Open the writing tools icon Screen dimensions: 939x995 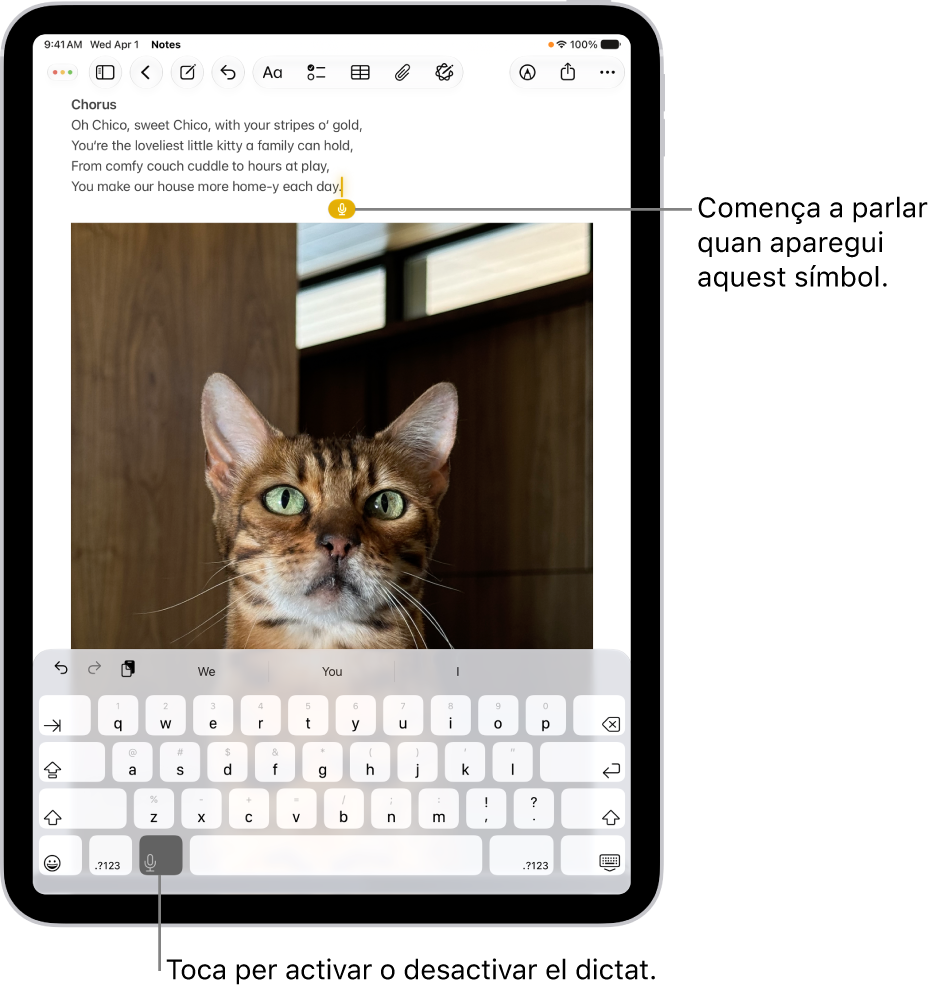click(444, 73)
